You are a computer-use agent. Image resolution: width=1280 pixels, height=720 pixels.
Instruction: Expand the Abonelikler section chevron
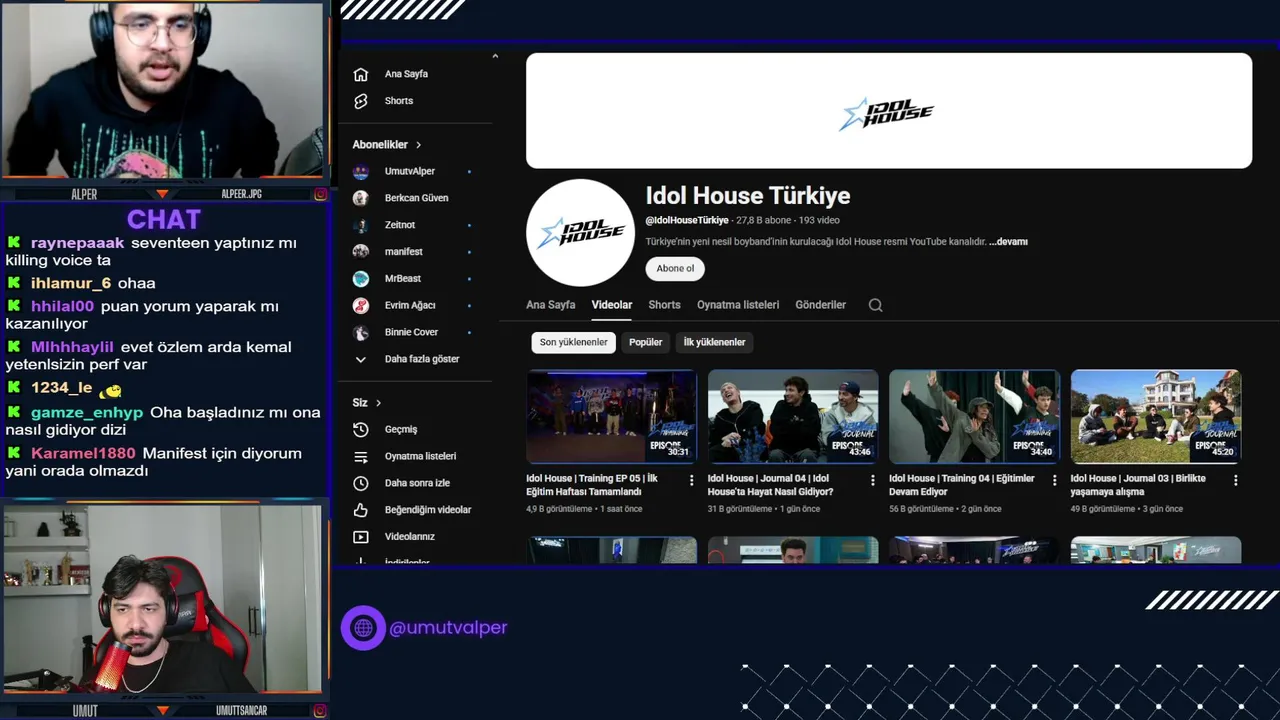coord(418,145)
